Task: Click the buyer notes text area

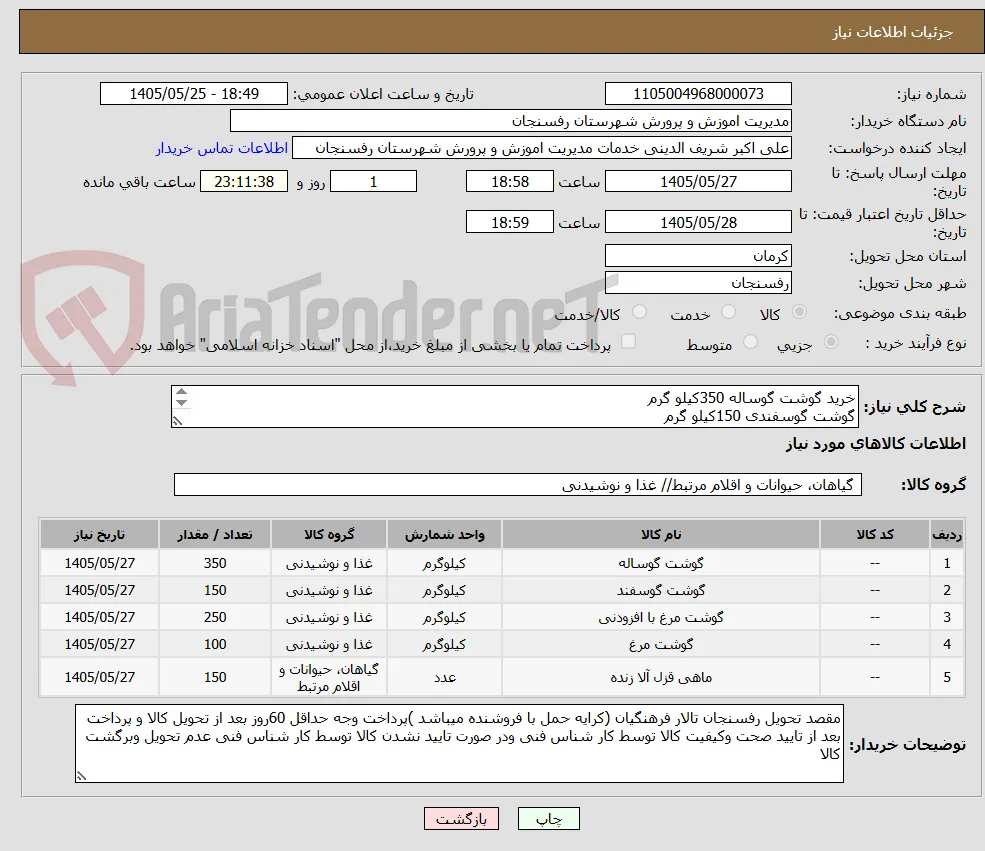Action: point(459,743)
